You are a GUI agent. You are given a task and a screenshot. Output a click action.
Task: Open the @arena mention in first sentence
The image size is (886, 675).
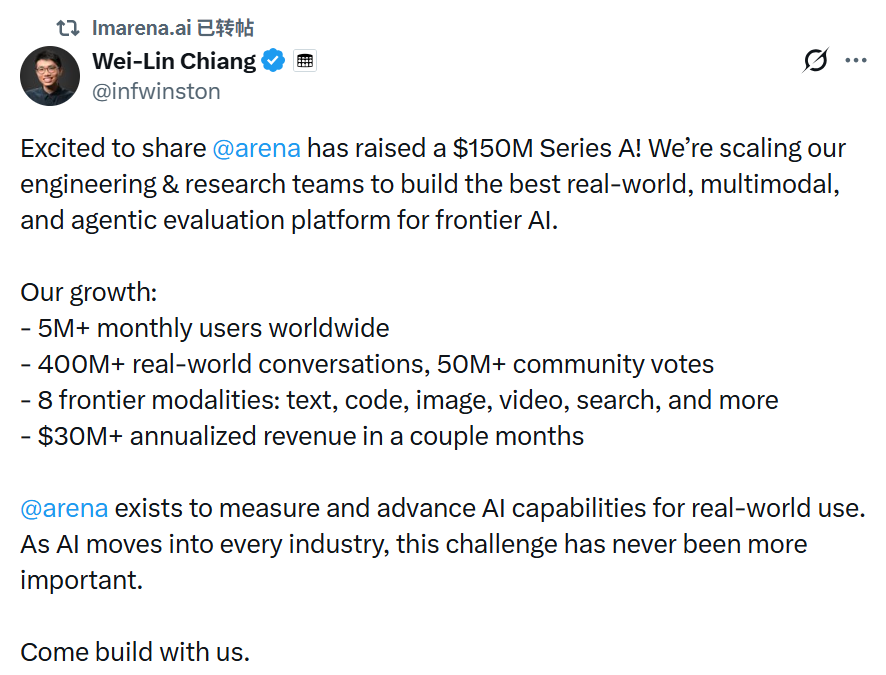coord(256,149)
